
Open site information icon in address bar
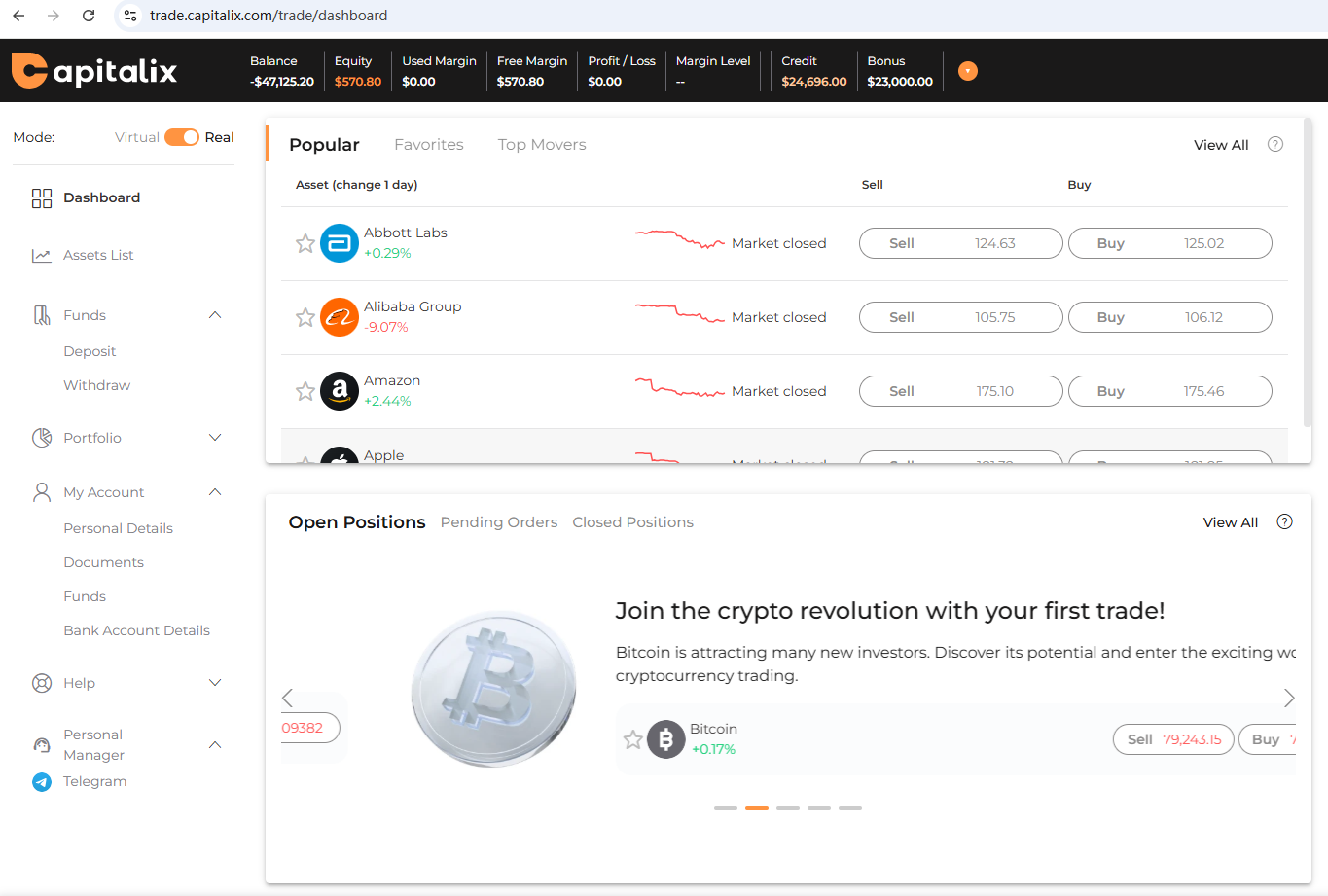click(x=130, y=16)
